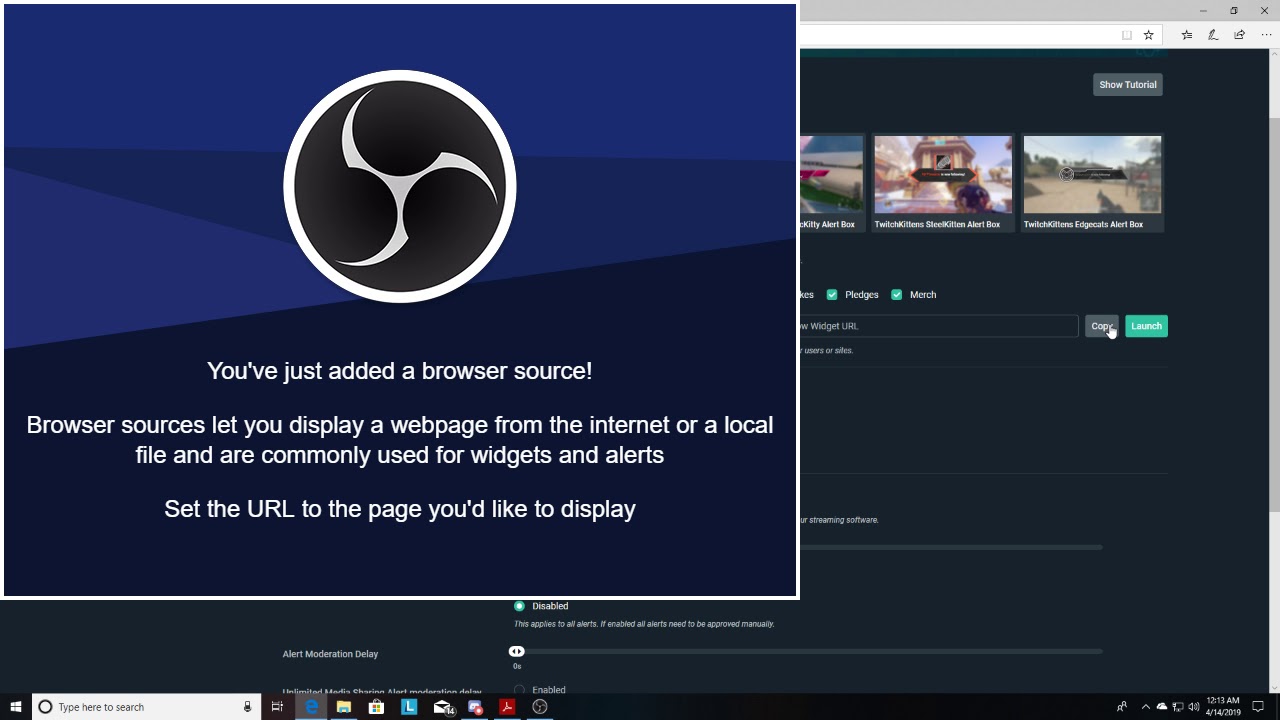1280x720 pixels.
Task: Open the clock showing 12:13 AM
Action: [1223, 707]
